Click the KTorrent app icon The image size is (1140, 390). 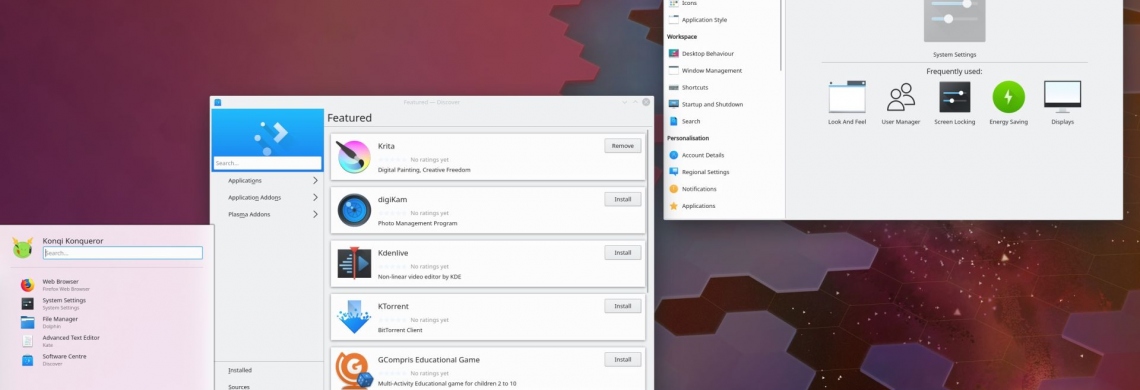point(354,317)
